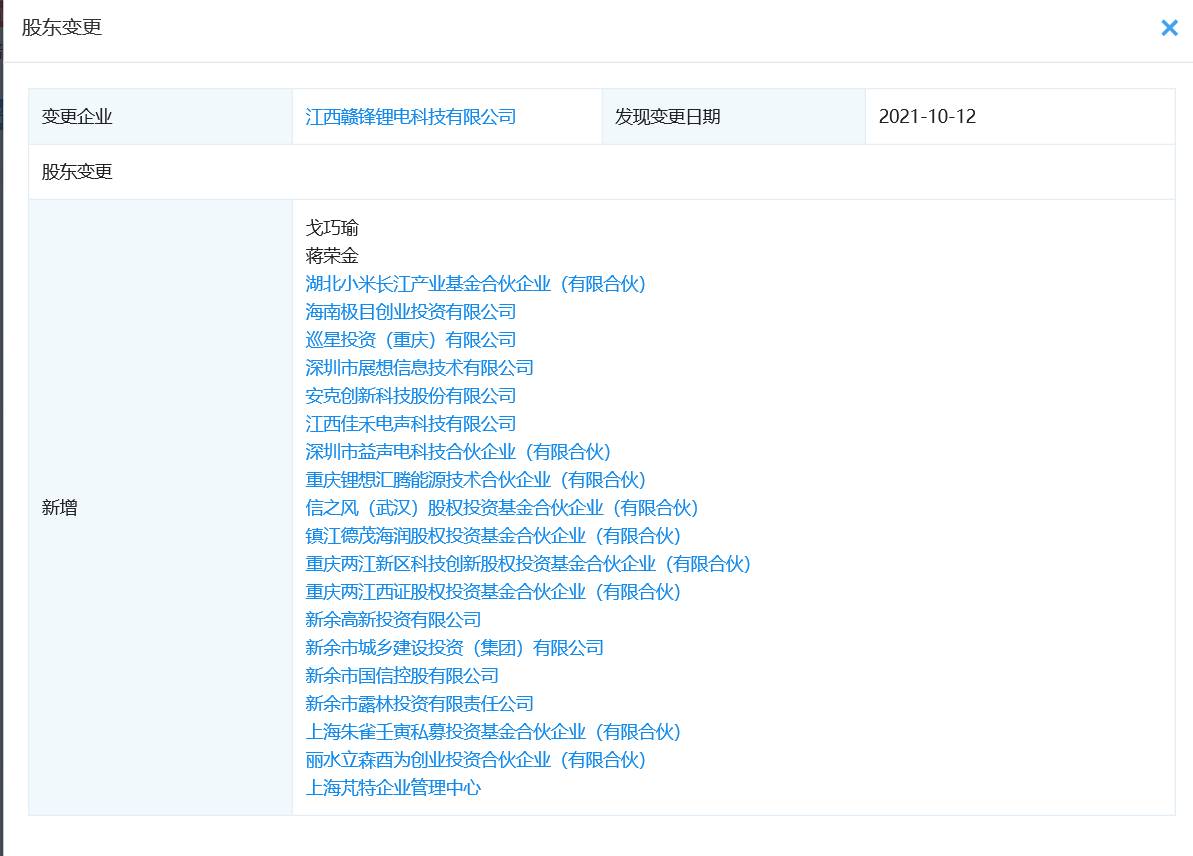Click 海南极目创业投资有限公司 link
The image size is (1193, 856).
pos(410,312)
